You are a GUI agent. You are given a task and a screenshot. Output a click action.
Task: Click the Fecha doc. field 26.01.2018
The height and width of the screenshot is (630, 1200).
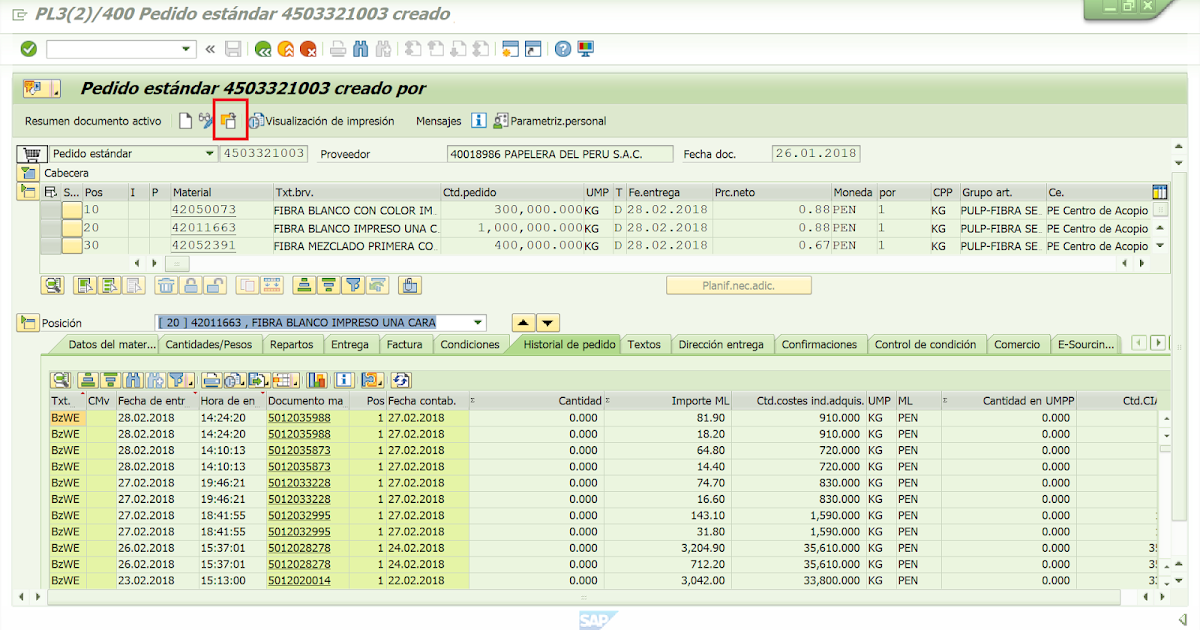pyautogui.click(x=816, y=154)
